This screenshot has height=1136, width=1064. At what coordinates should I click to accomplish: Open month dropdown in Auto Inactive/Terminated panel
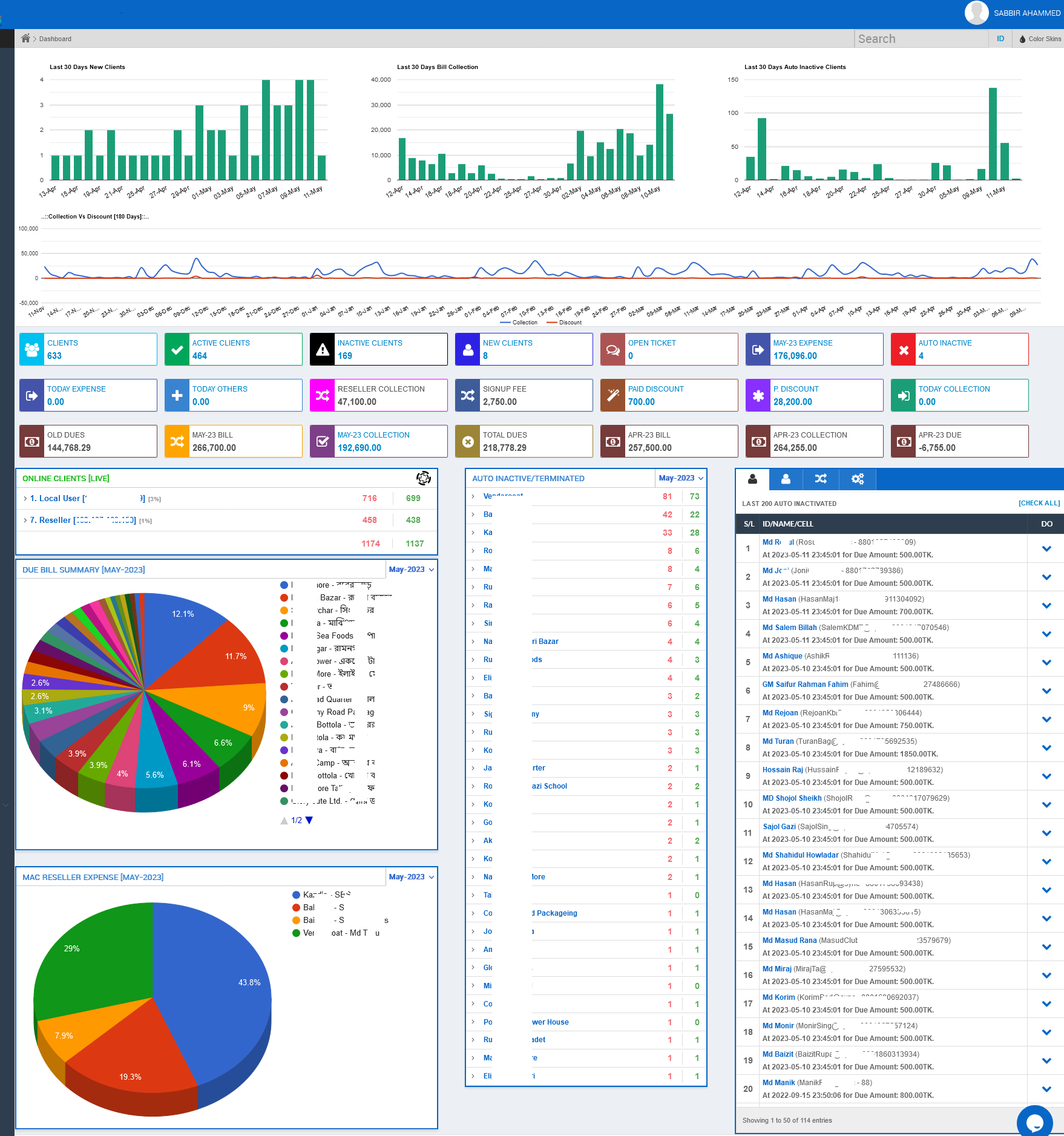(x=681, y=478)
